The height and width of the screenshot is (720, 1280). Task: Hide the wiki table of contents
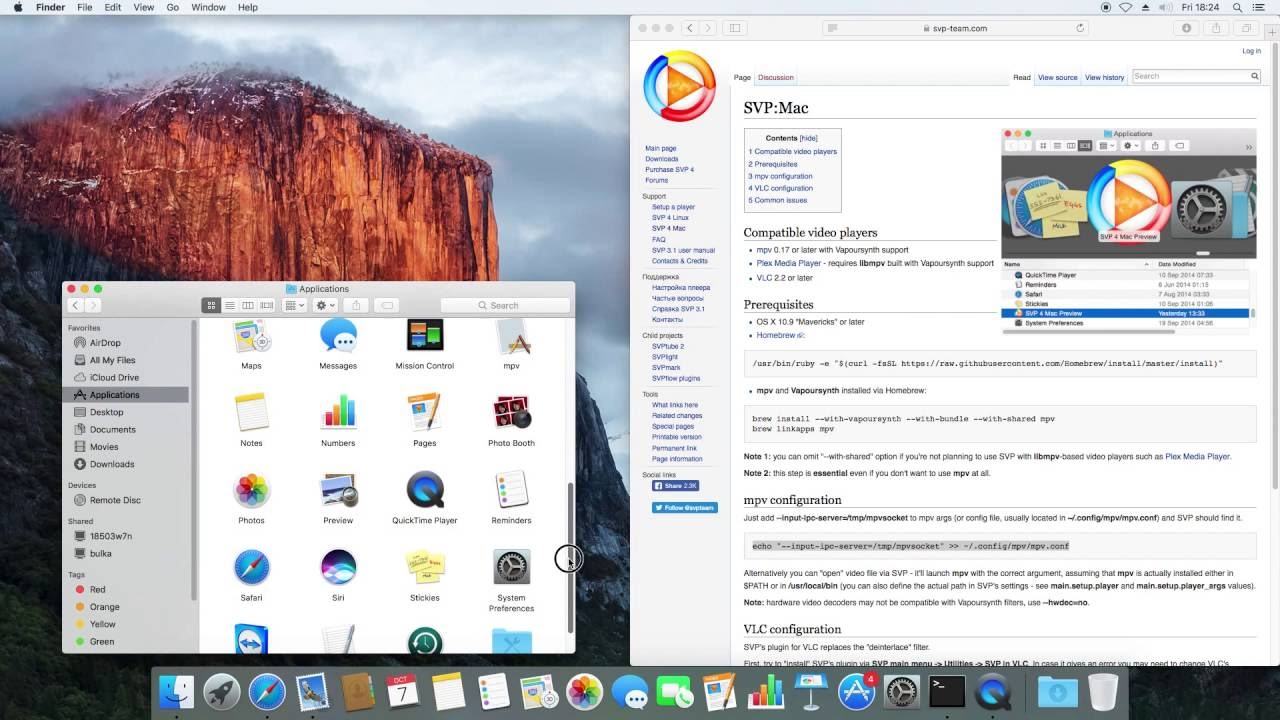click(x=808, y=138)
